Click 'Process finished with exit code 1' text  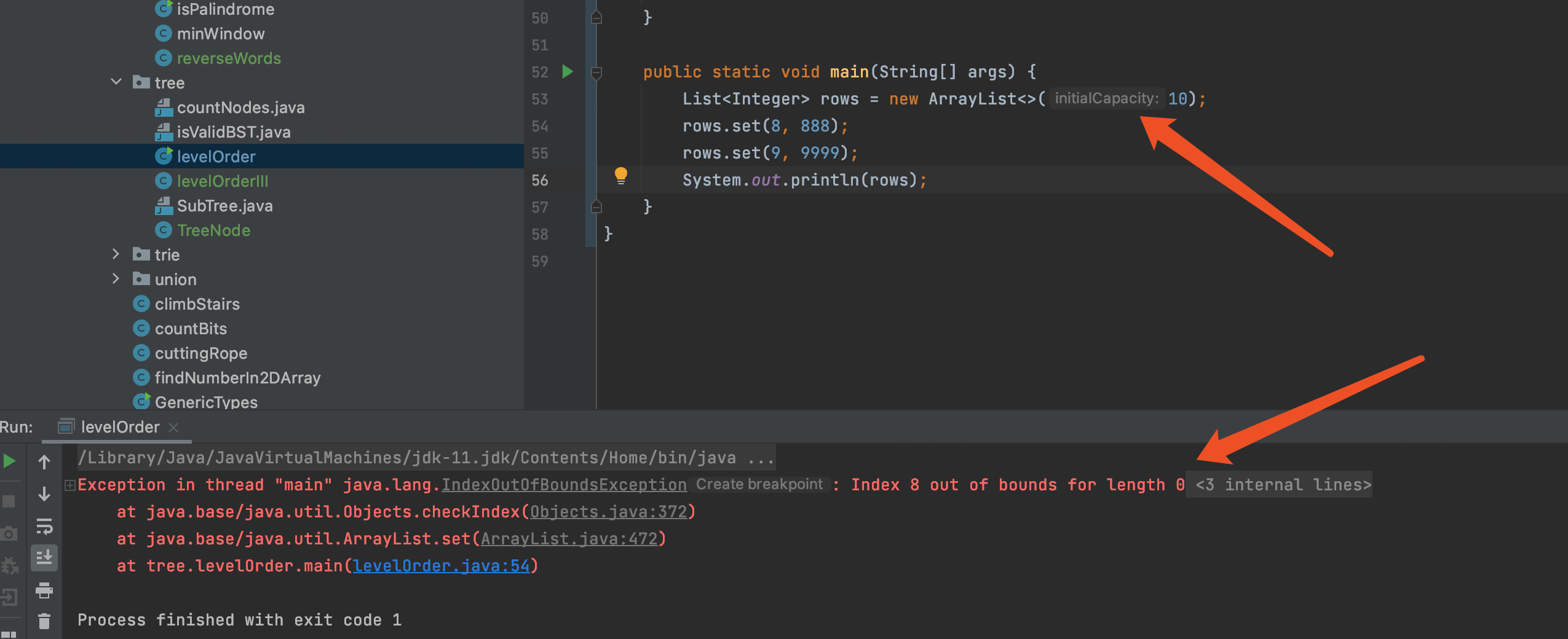[240, 620]
